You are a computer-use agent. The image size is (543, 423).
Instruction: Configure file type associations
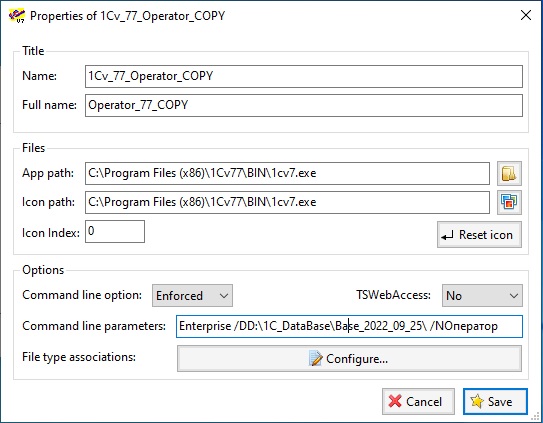pyautogui.click(x=349, y=359)
